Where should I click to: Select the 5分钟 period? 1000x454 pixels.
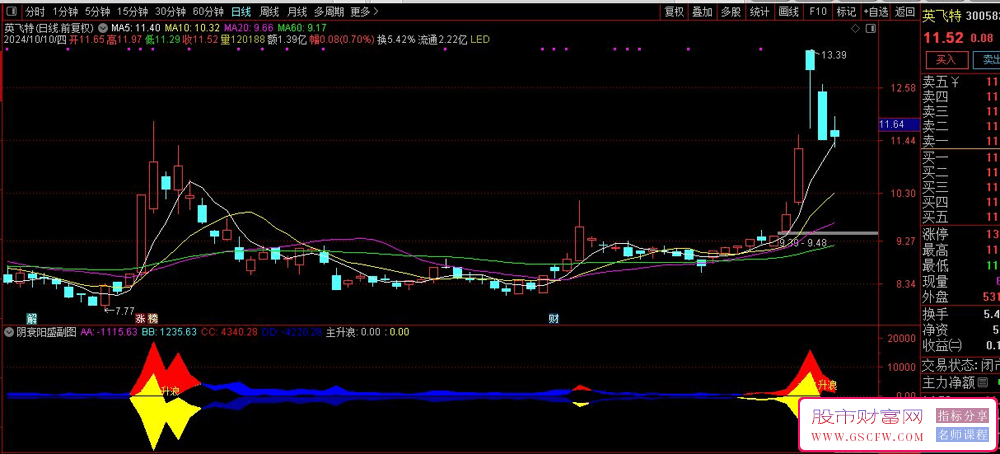[x=97, y=11]
